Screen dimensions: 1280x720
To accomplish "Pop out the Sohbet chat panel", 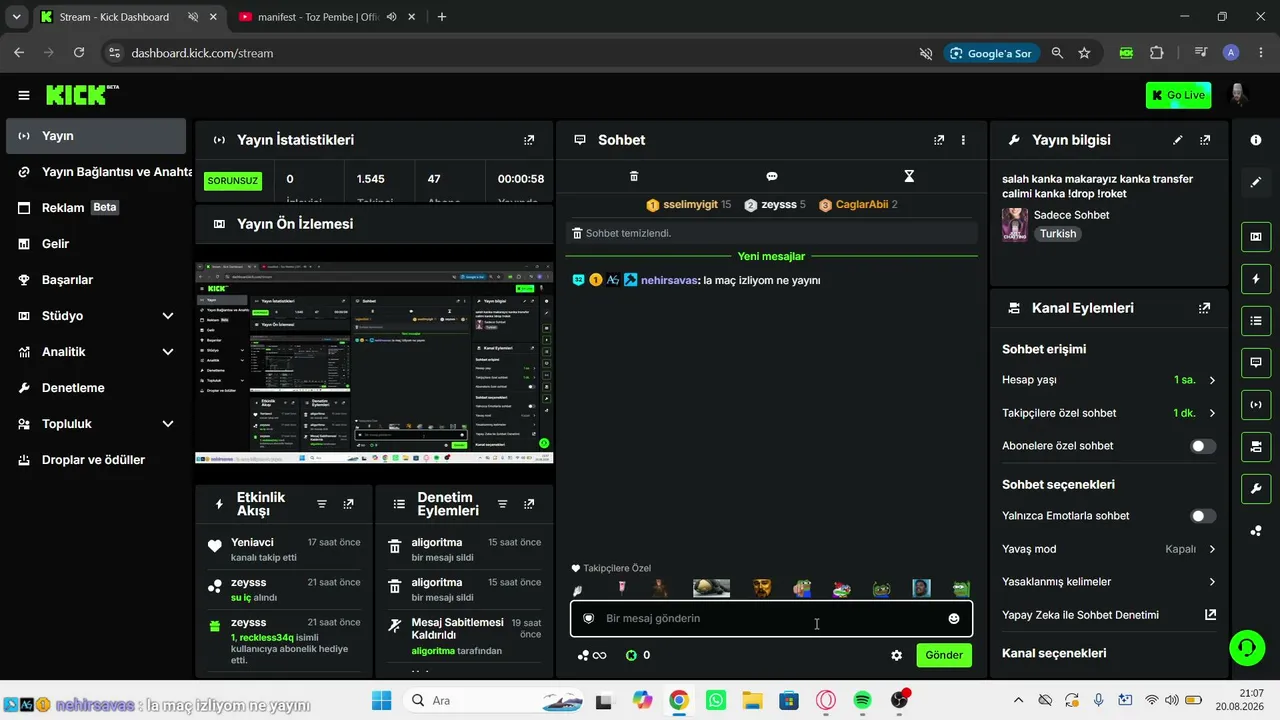I will pyautogui.click(x=939, y=140).
